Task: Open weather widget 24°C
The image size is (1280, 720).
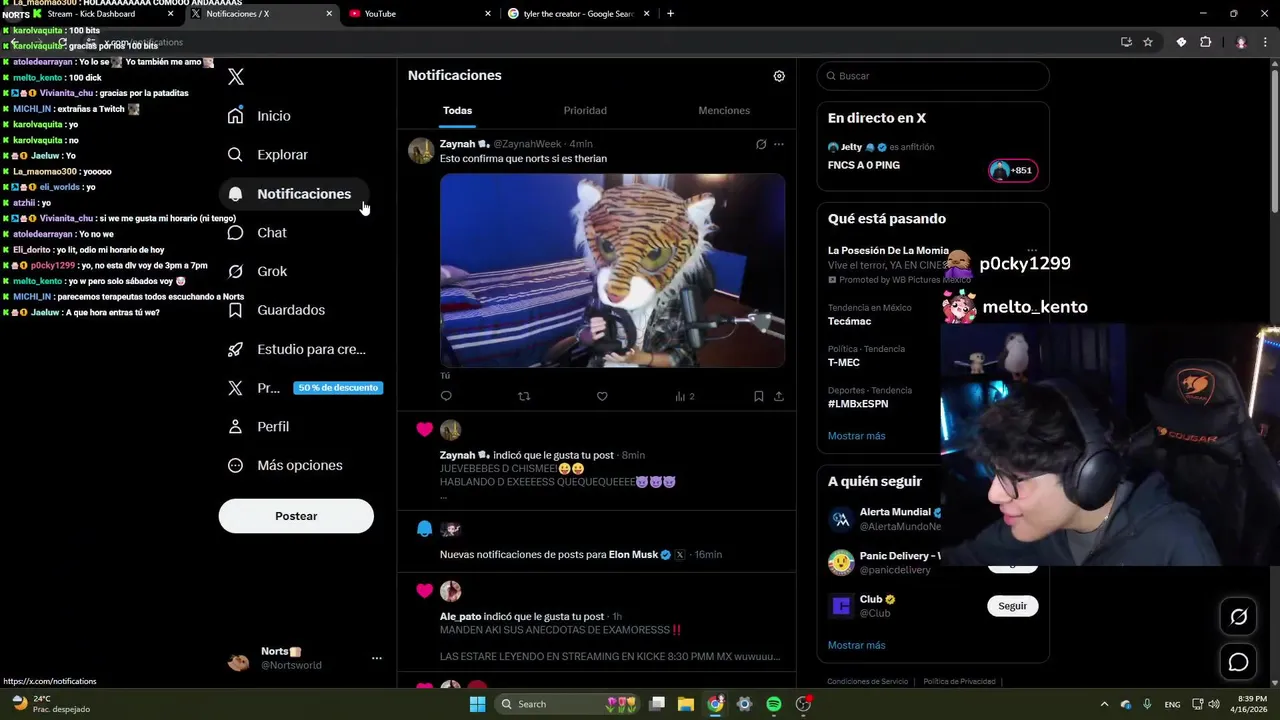Action: coord(50,704)
